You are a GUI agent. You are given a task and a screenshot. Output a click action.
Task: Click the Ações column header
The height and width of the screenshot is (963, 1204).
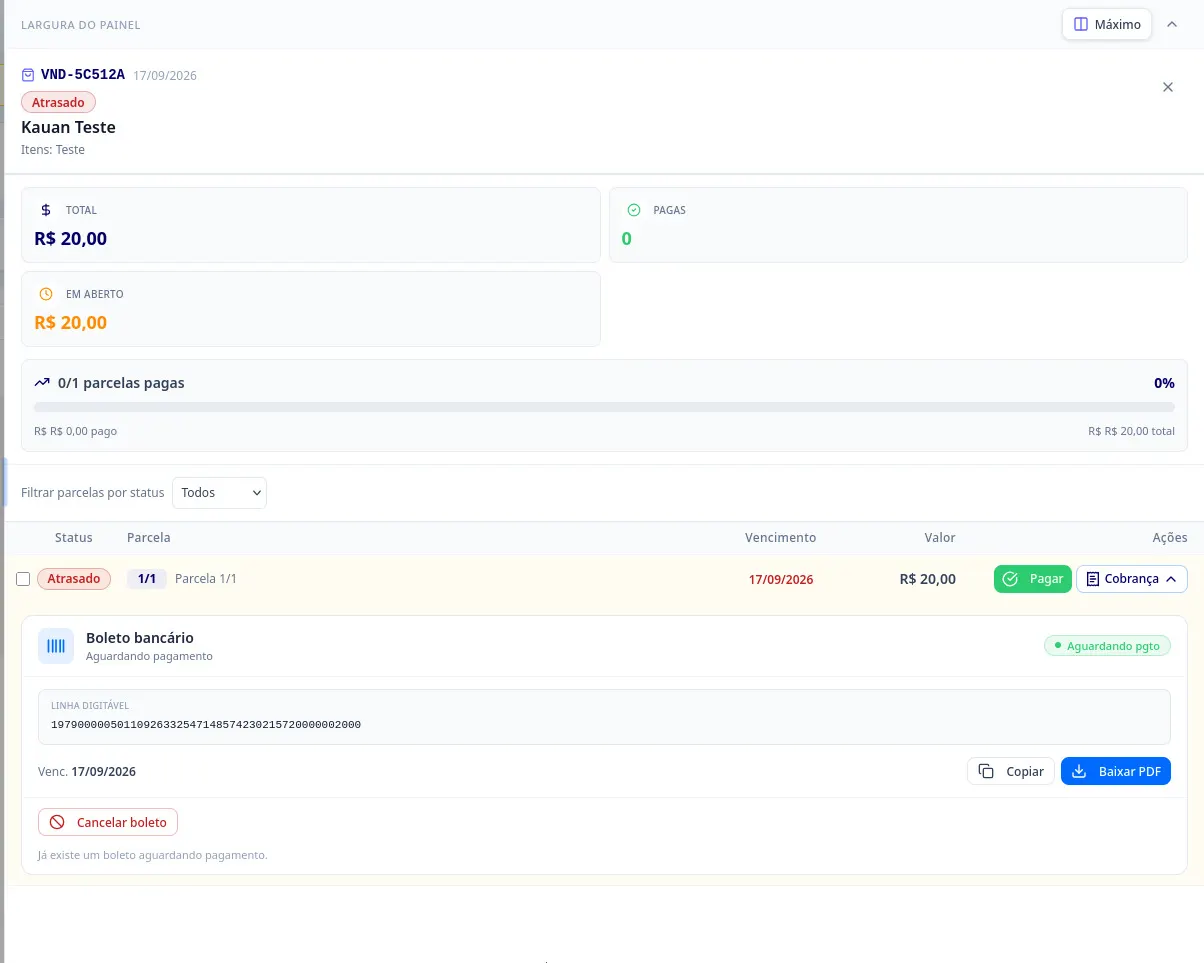coord(1170,537)
